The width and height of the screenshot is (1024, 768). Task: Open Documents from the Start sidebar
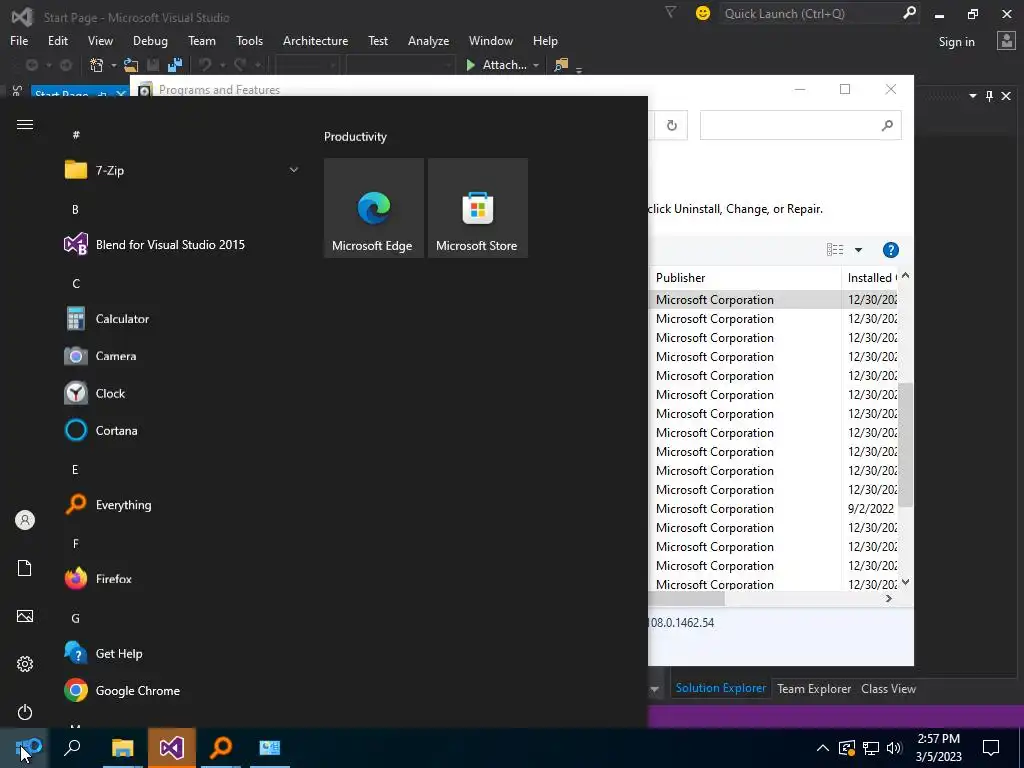tap(25, 568)
